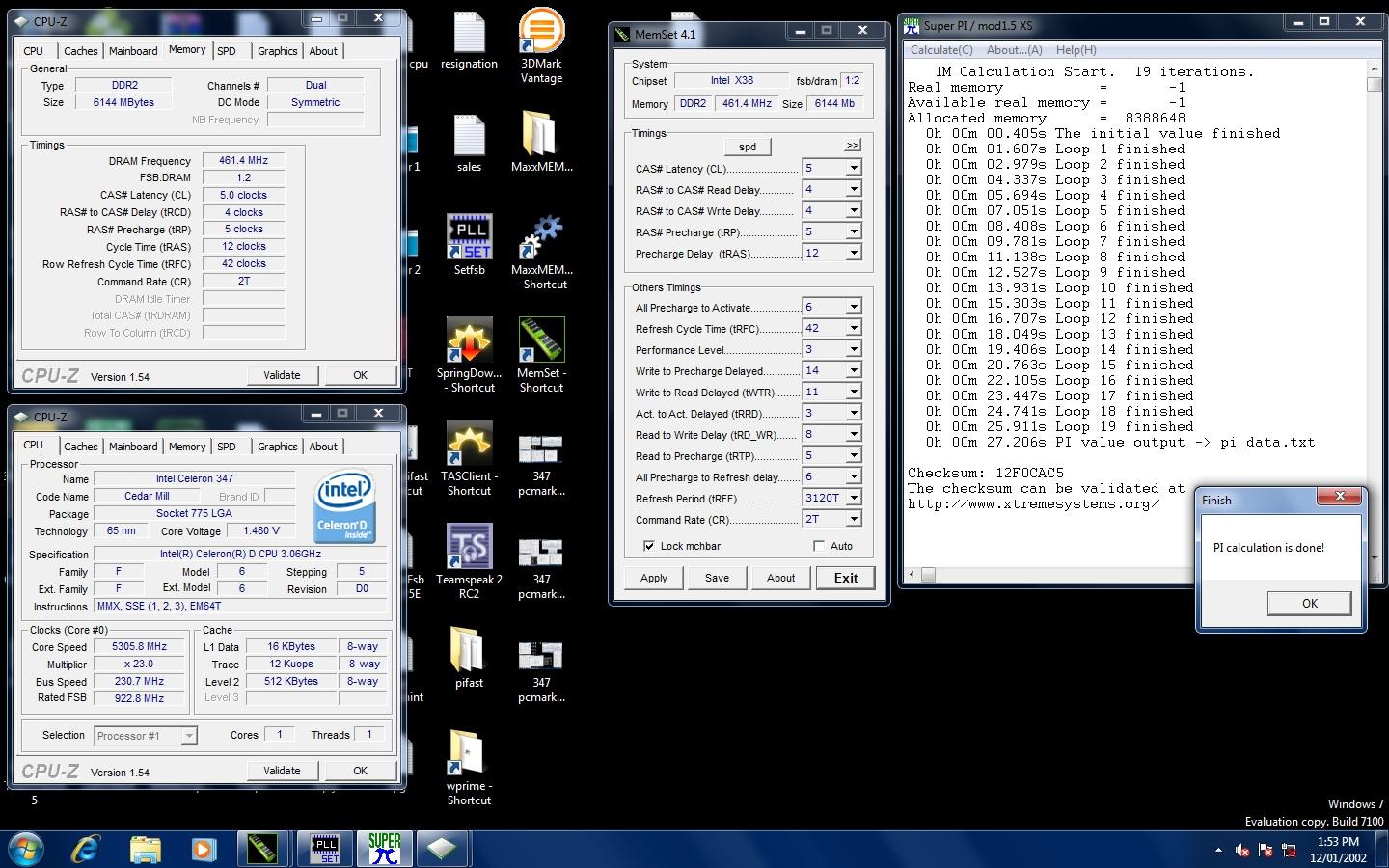The image size is (1389, 868).
Task: Launch Teamspeak 2 RC2 icon
Action: point(469,561)
